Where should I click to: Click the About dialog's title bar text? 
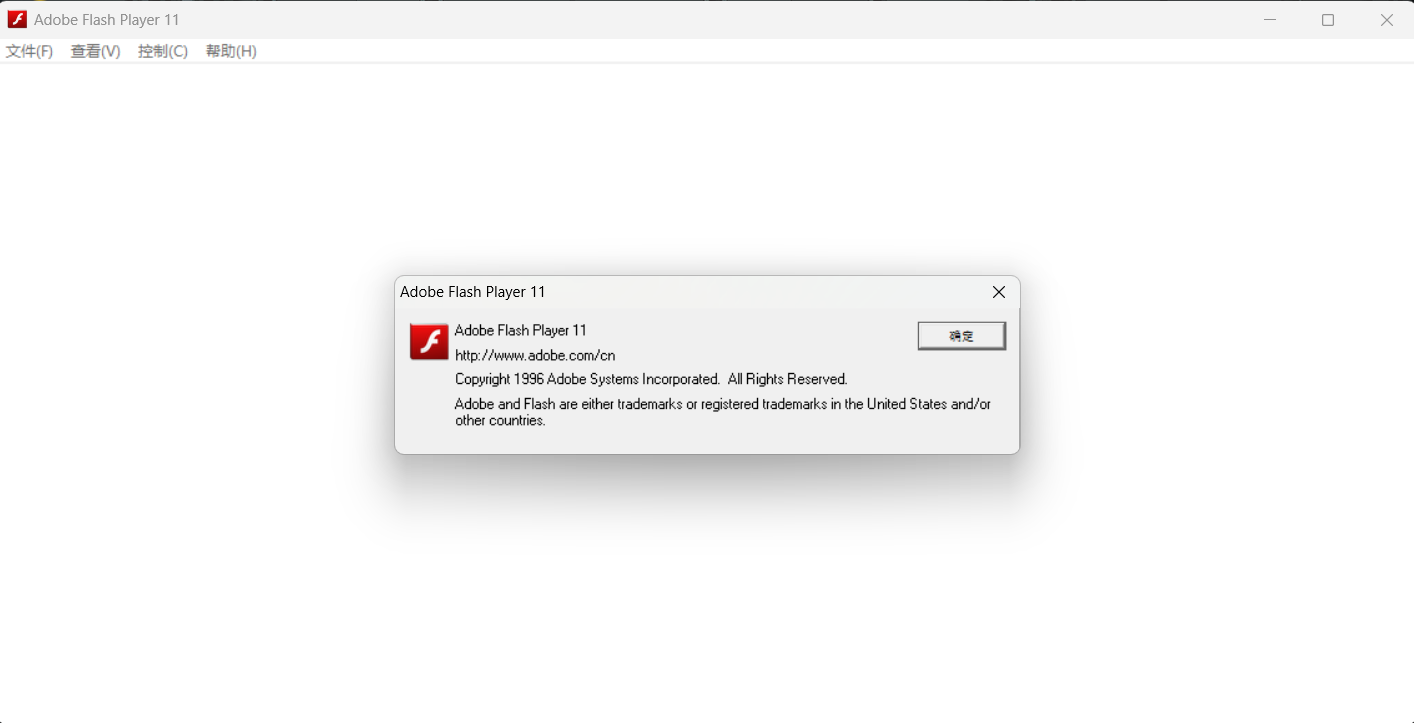tap(473, 292)
